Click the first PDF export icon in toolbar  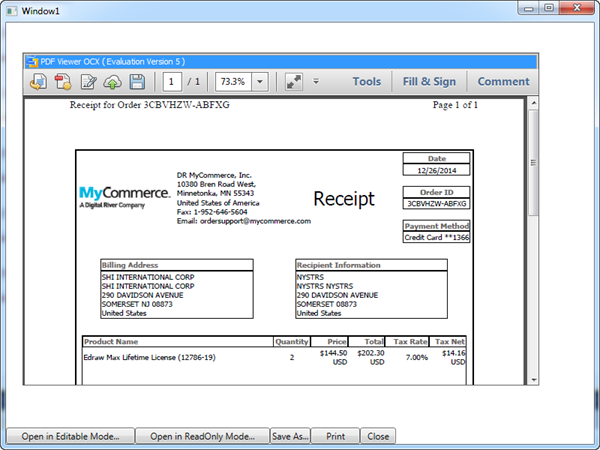tap(39, 82)
